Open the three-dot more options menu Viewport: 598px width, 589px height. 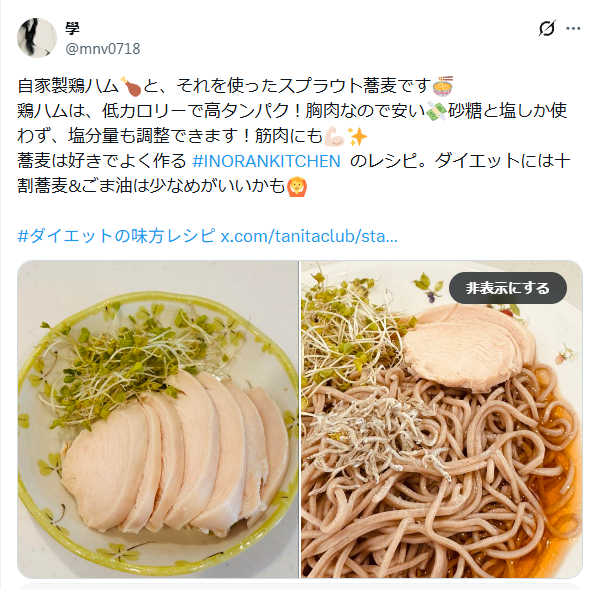(x=573, y=28)
